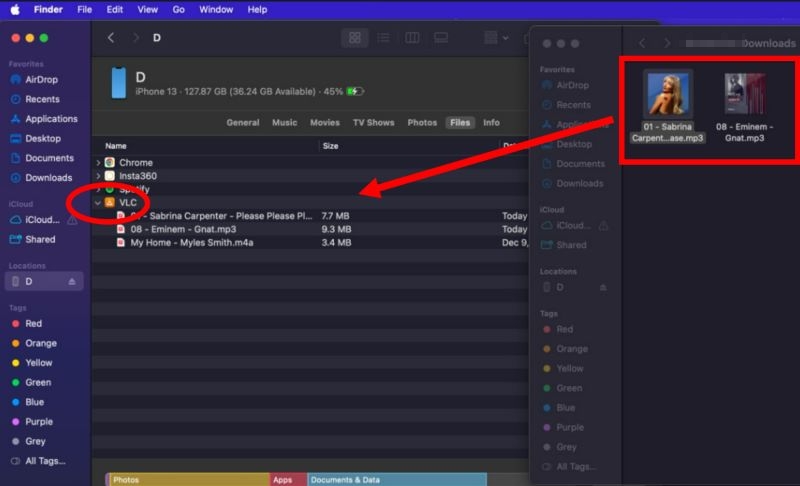This screenshot has height=486, width=800.
Task: Expand the Chrome app folder
Action: 98,162
